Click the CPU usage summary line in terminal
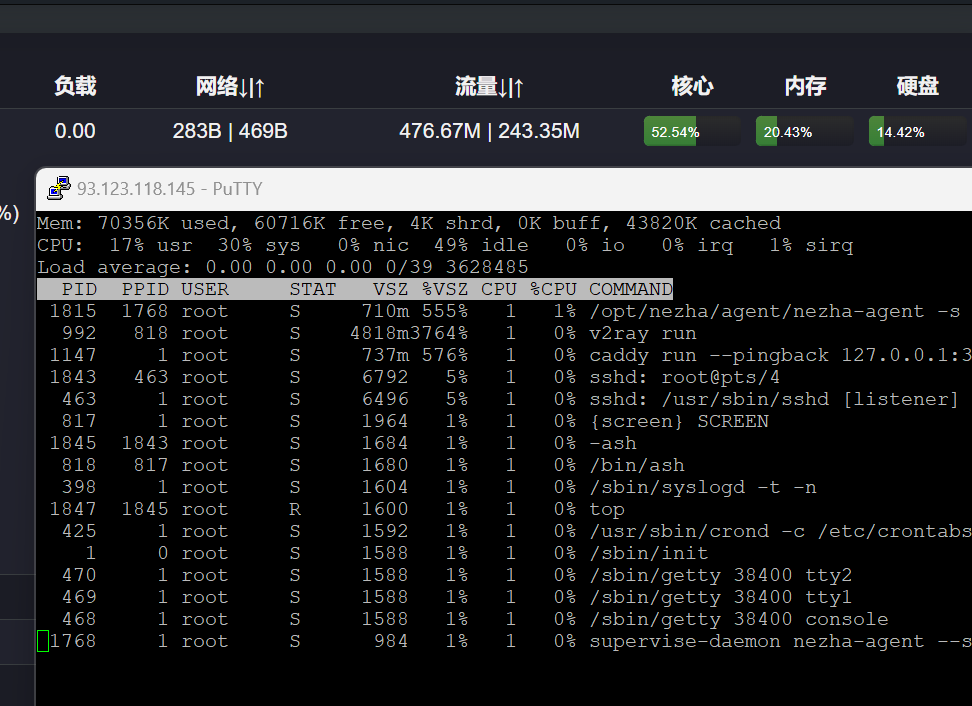972x706 pixels. click(445, 245)
